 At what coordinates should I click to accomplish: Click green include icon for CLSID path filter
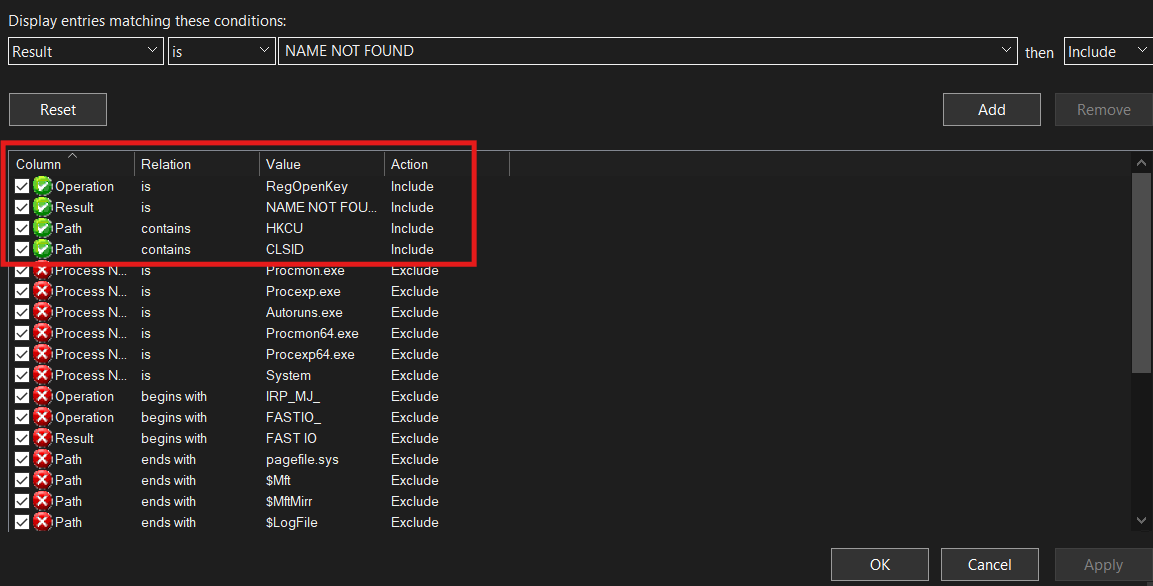click(42, 249)
